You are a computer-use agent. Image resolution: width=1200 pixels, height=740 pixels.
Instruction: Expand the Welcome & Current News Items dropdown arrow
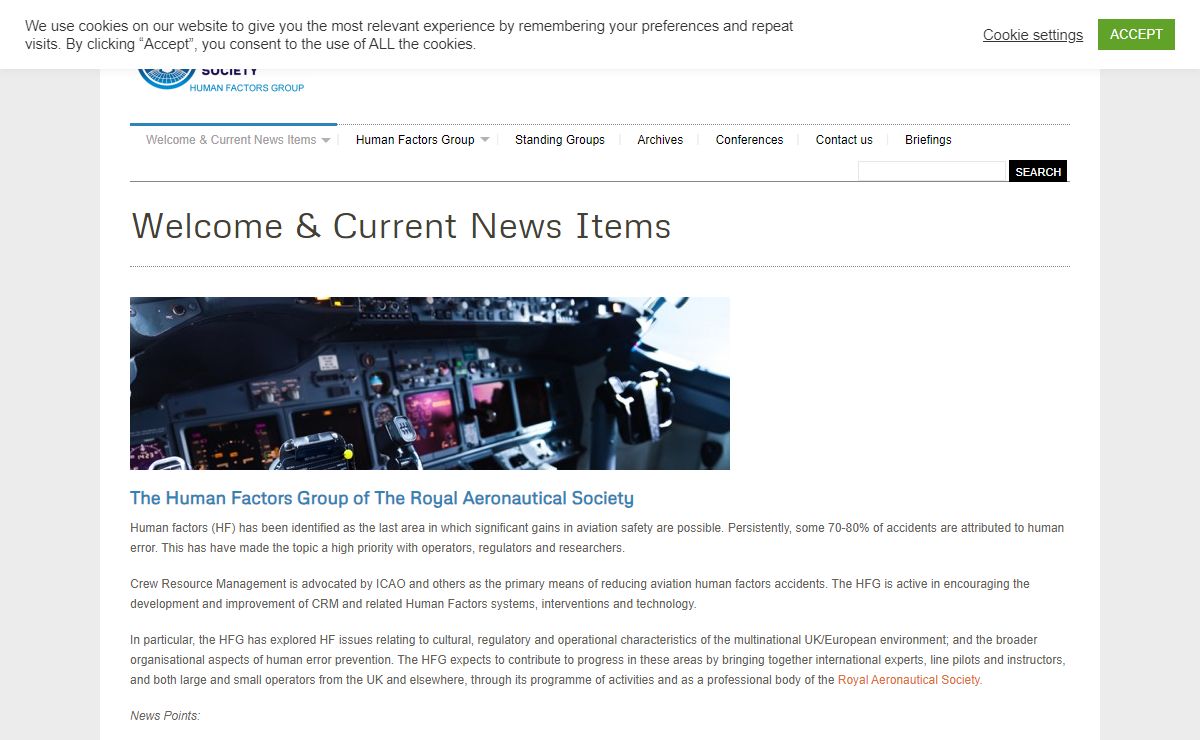coord(326,141)
